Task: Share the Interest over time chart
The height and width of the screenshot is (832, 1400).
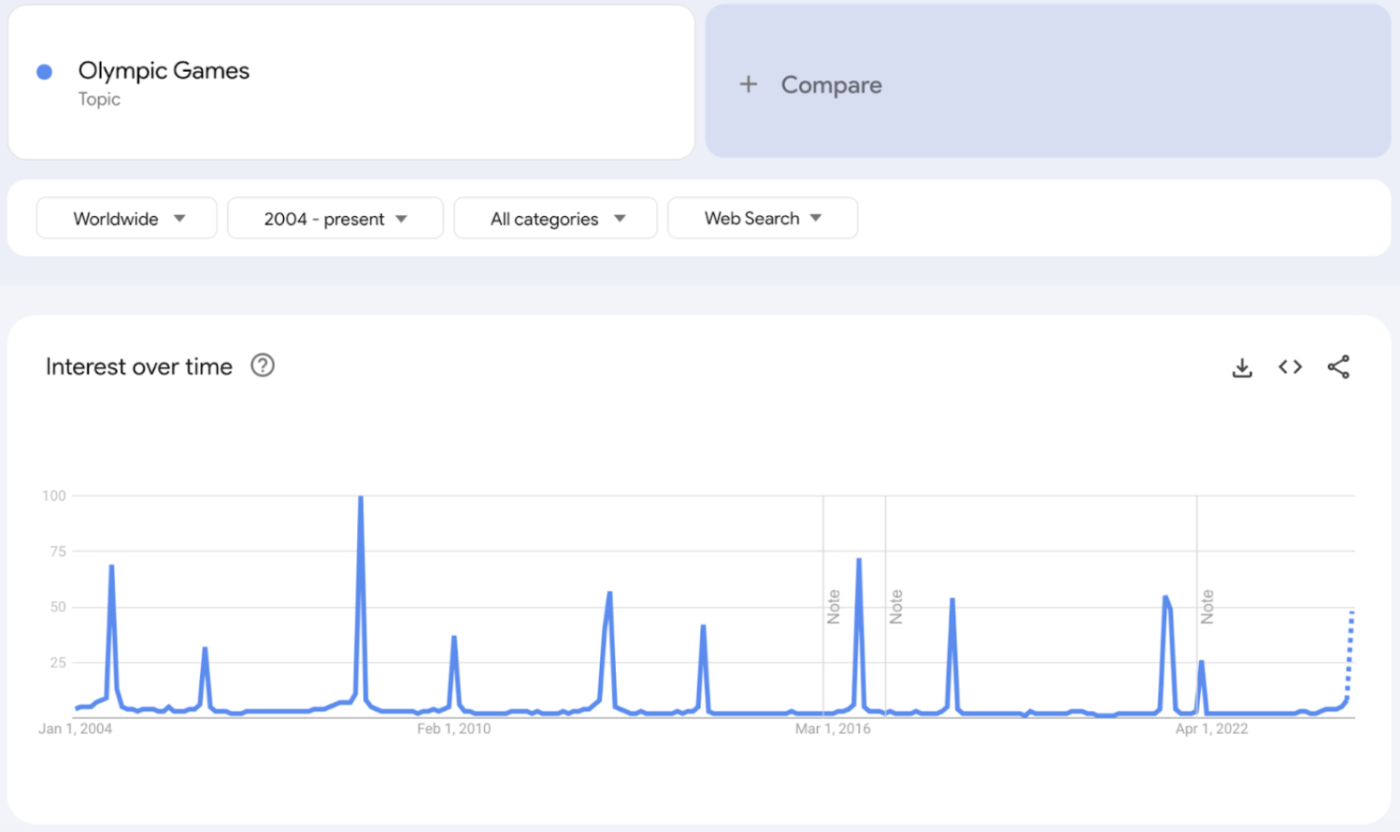Action: (x=1339, y=367)
